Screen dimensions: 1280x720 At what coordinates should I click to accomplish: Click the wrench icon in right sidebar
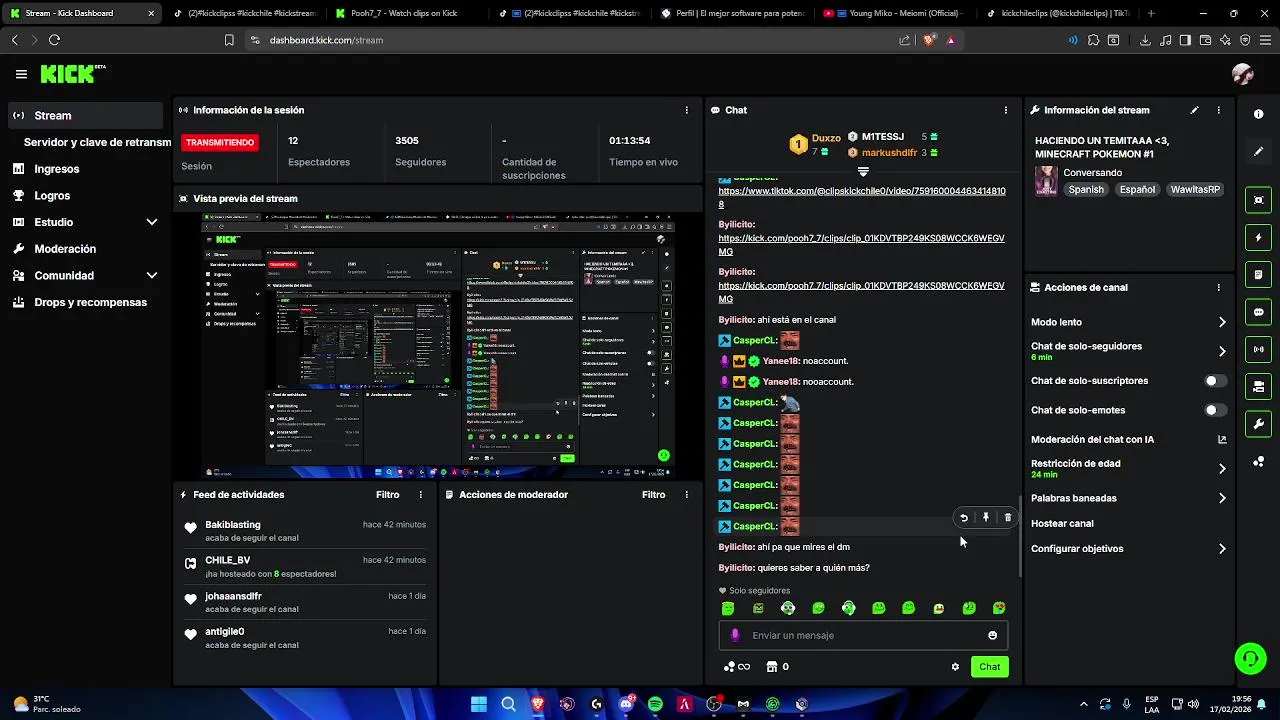(x=1259, y=424)
